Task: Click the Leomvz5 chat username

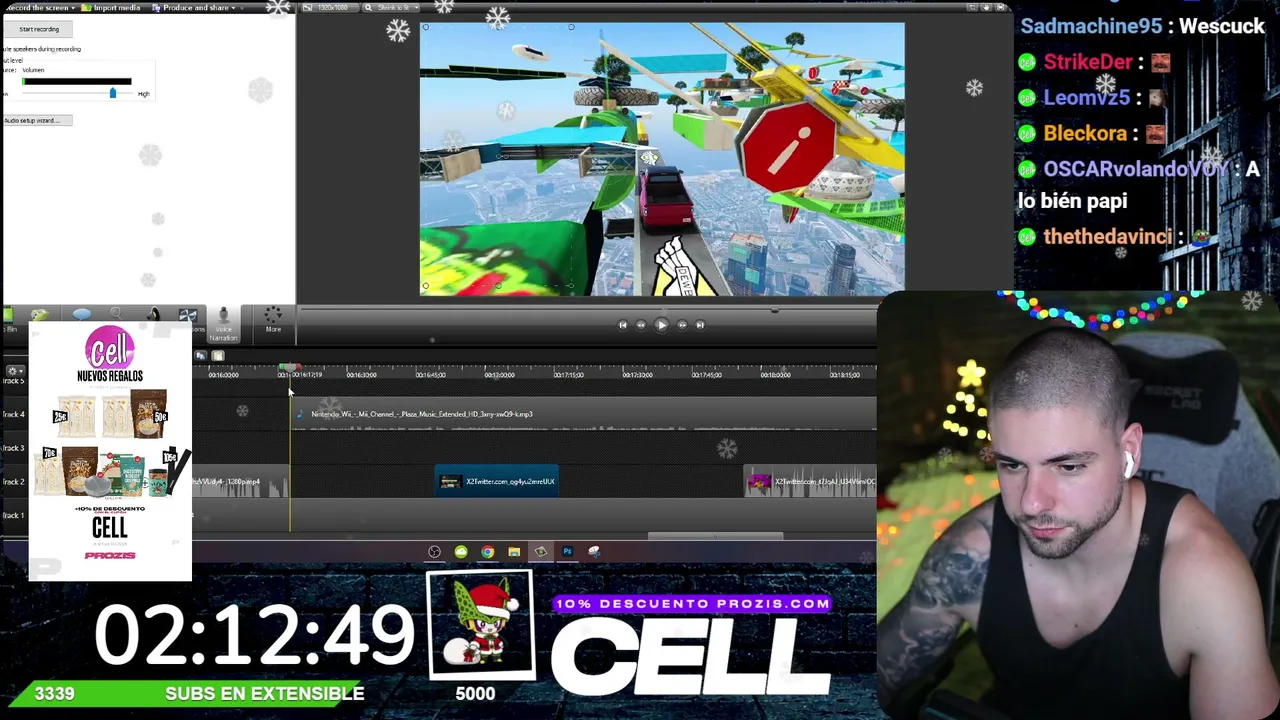Action: tap(1087, 98)
